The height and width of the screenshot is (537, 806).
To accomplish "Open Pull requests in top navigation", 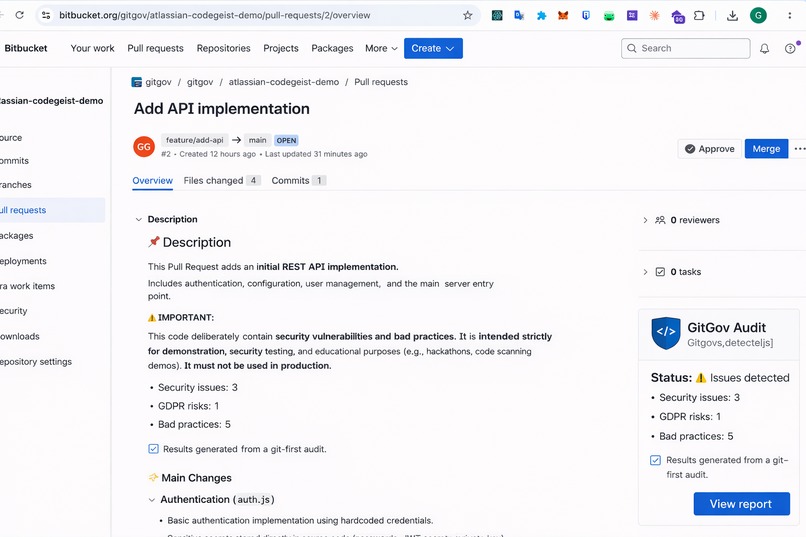I will 155,48.
